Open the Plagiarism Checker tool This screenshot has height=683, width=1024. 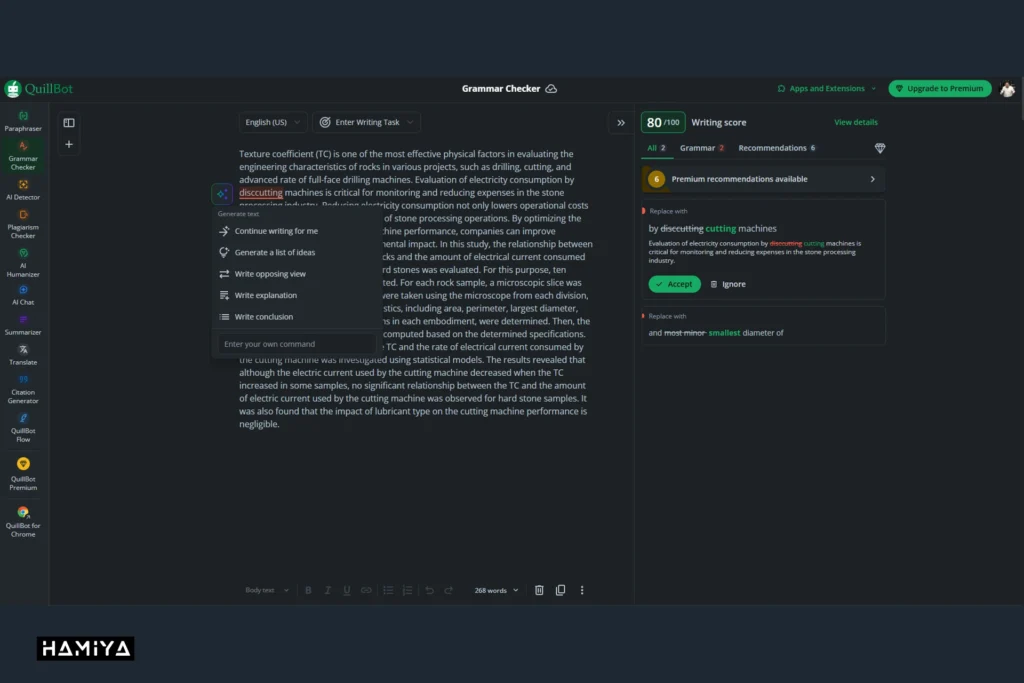[23, 225]
